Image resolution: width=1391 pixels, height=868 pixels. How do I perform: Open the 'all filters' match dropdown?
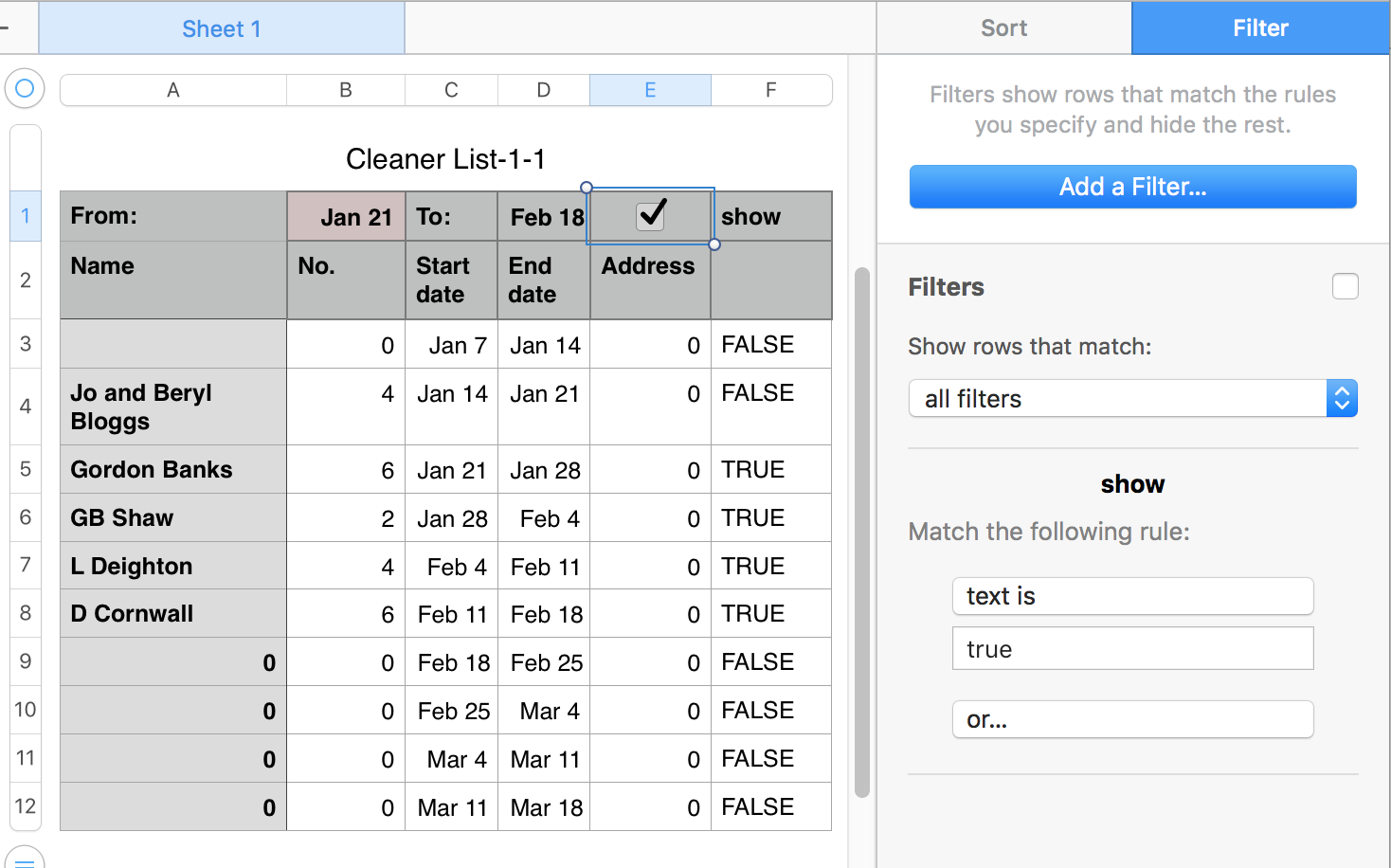tap(1132, 399)
